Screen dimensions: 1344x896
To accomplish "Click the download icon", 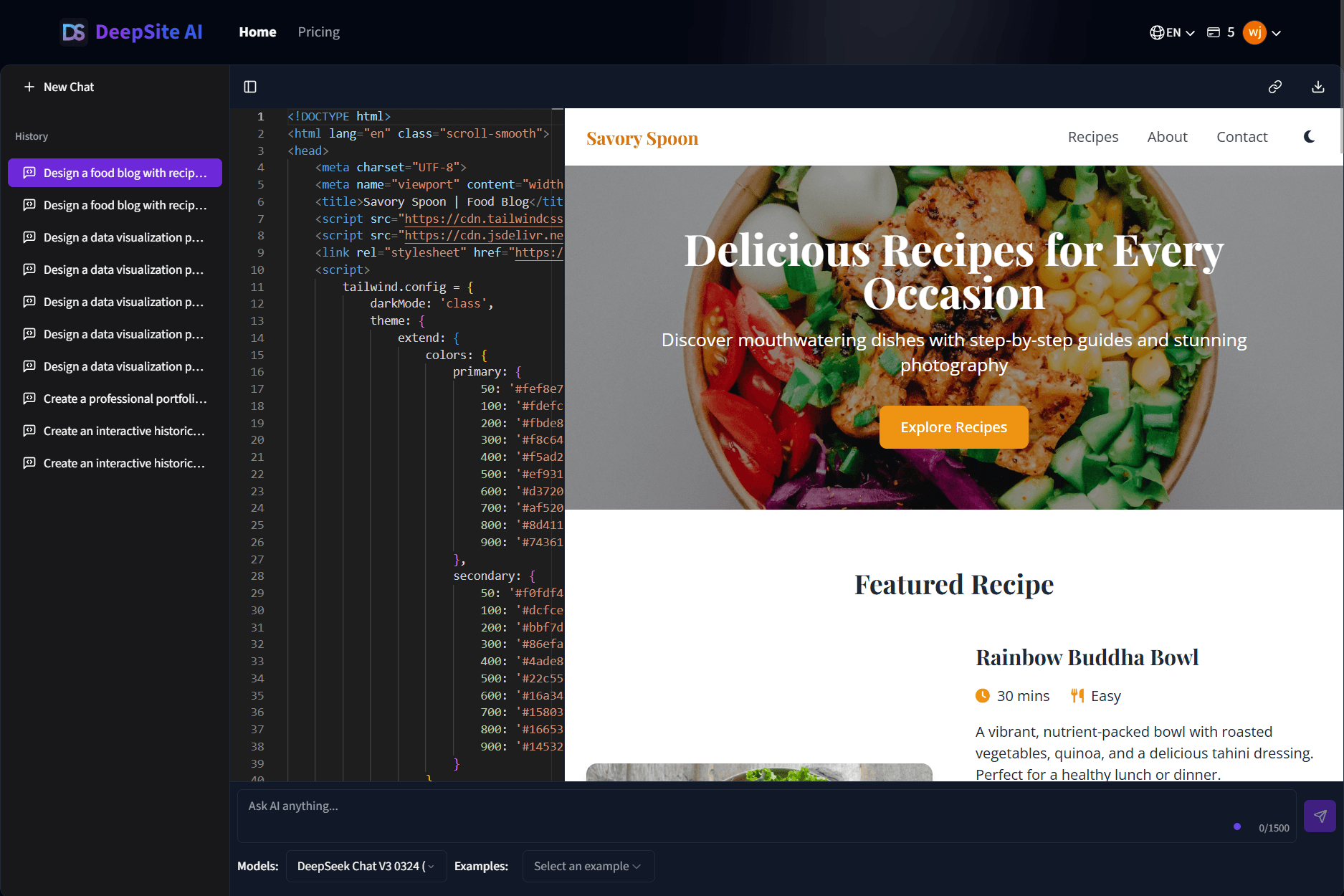I will tap(1318, 87).
